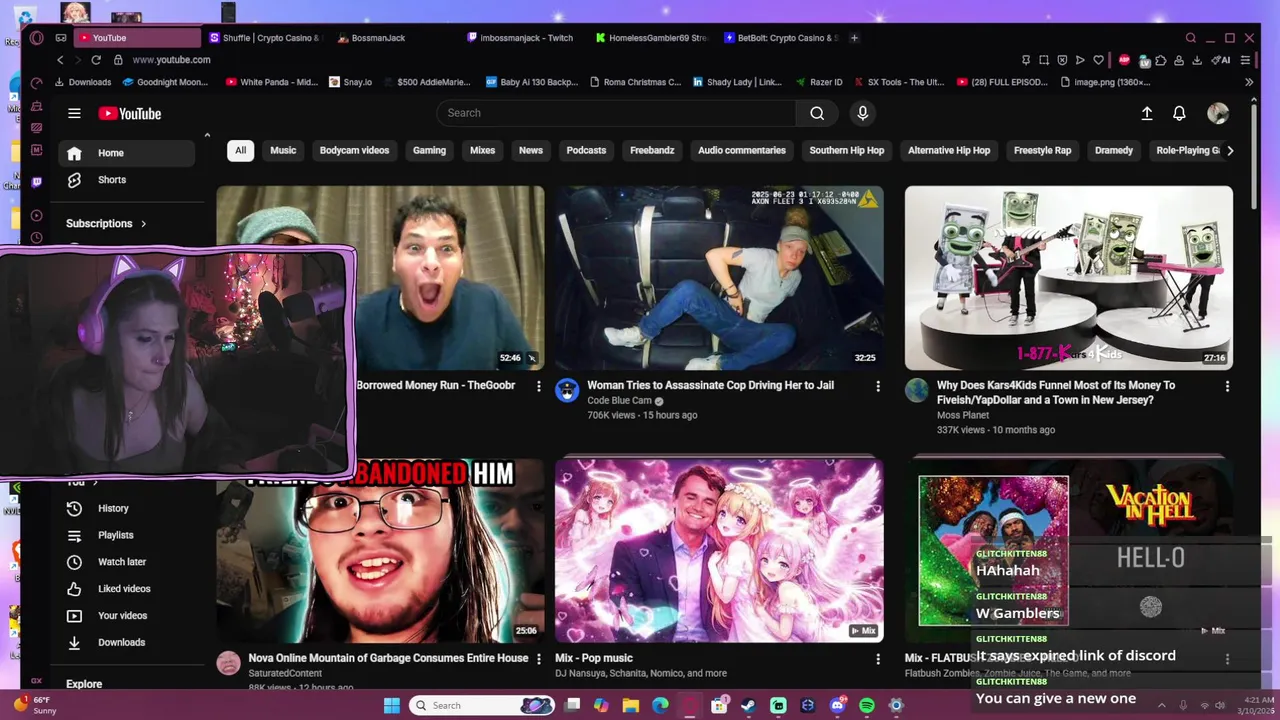
Task: Open Playlists in the sidebar
Action: [125, 535]
